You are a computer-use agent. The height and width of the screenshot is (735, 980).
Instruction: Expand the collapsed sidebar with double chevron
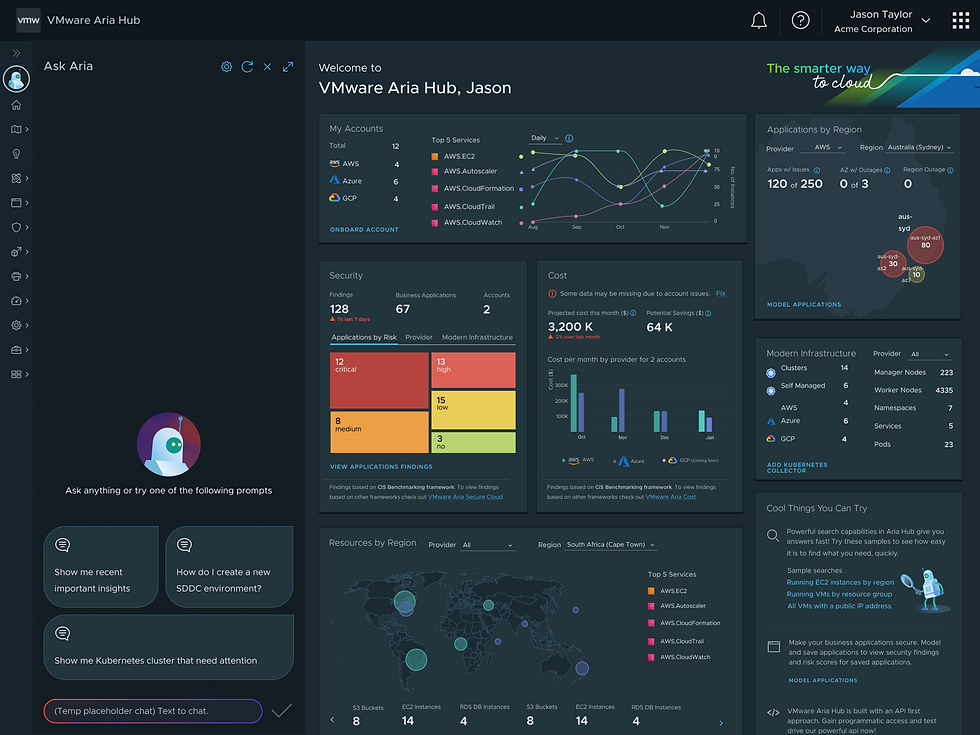click(16, 53)
